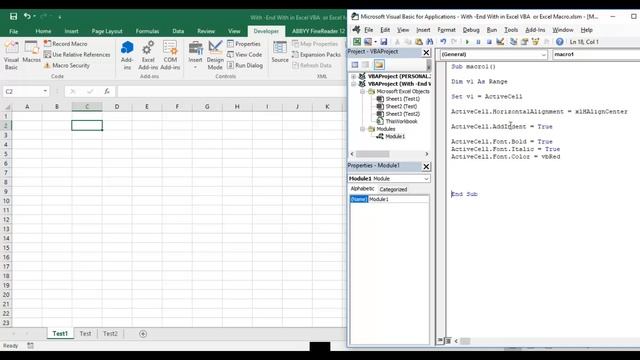Image resolution: width=640 pixels, height=360 pixels.
Task: Select ThisWorkbook in project tree
Action: [x=401, y=122]
